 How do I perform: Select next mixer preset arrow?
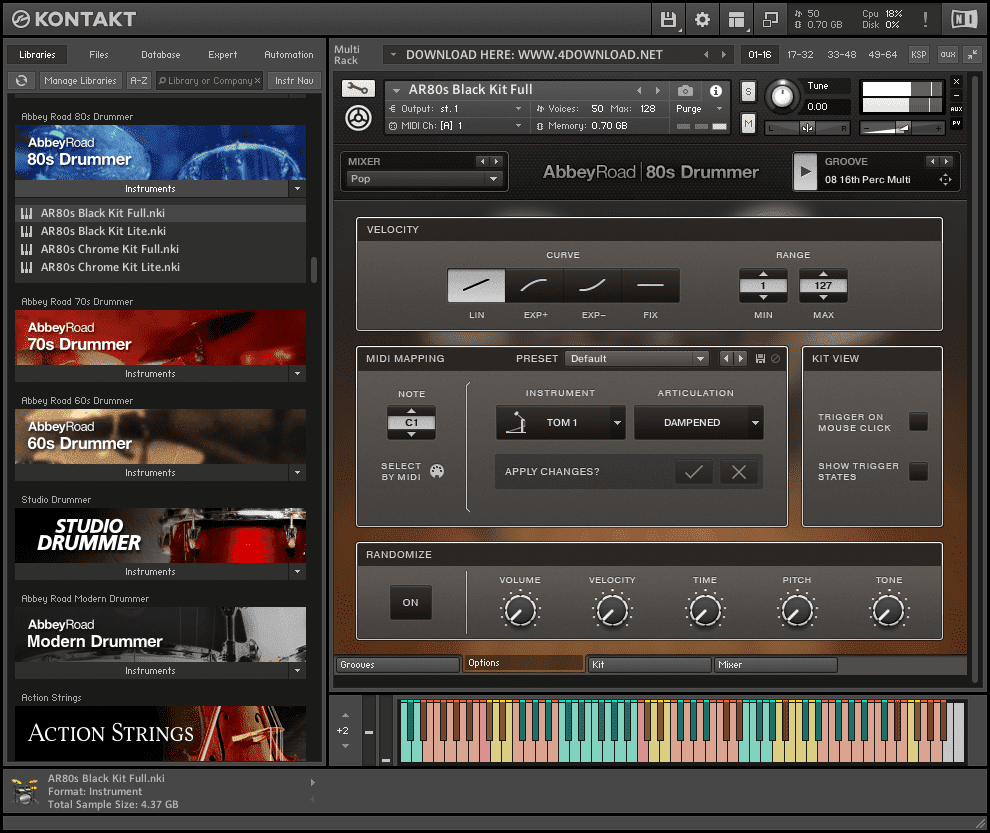point(496,162)
